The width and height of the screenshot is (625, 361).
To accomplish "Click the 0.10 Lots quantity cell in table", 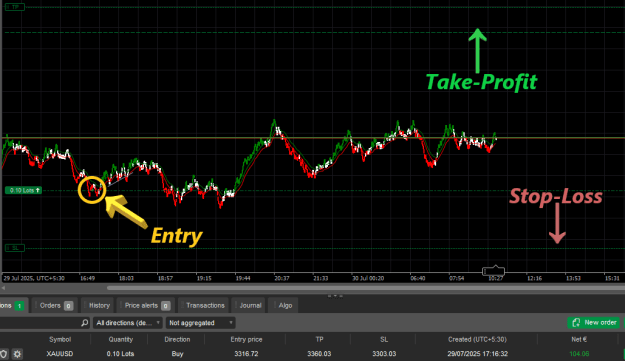I will (120, 354).
